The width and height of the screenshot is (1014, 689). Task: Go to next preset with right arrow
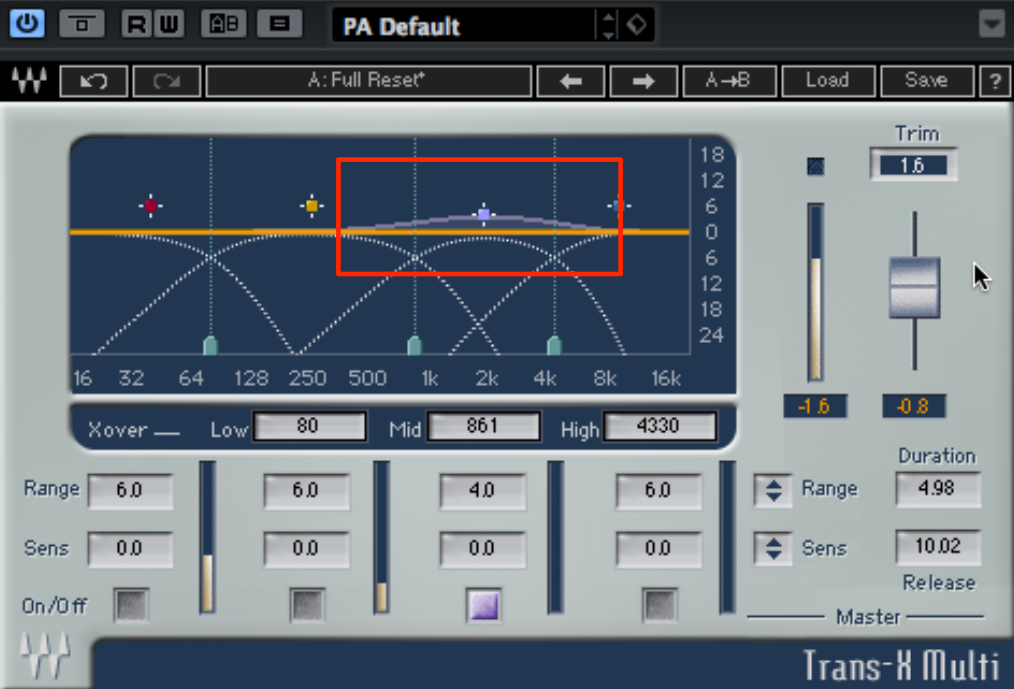tap(643, 81)
